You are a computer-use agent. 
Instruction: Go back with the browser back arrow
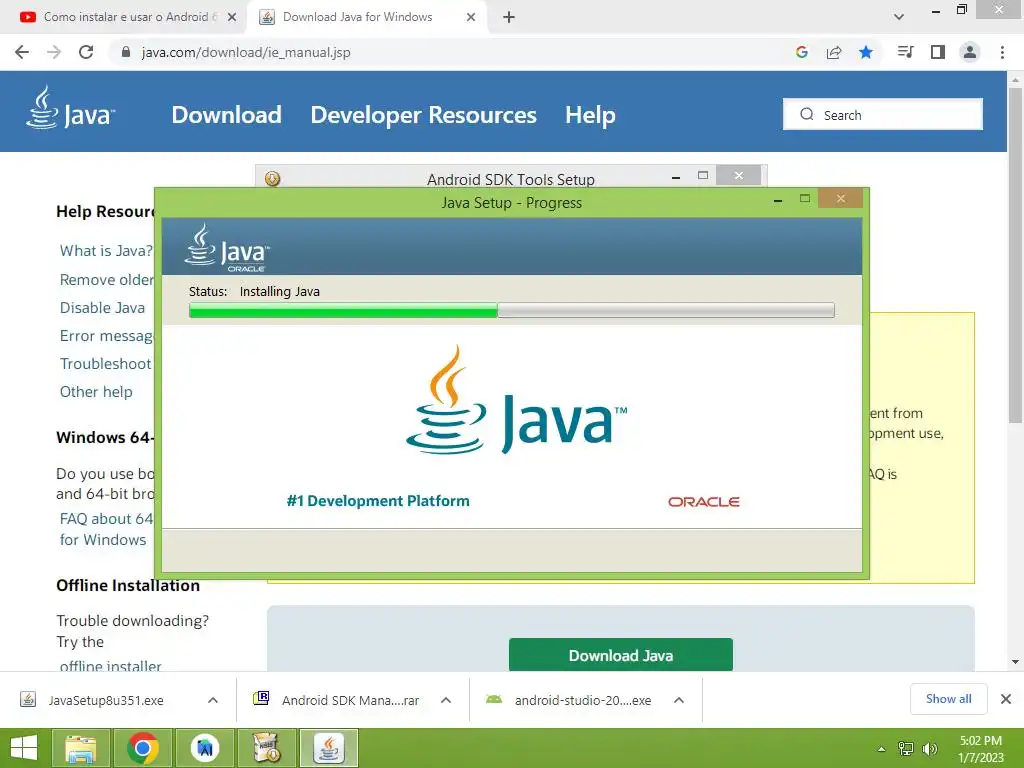pyautogui.click(x=22, y=52)
